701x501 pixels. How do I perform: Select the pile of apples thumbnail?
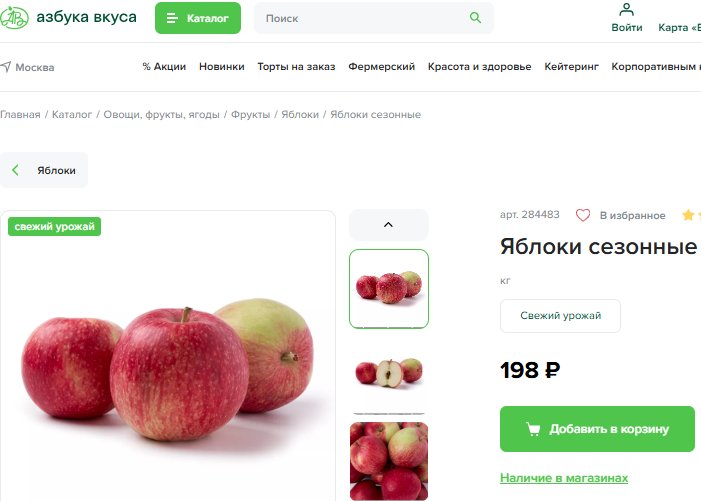pos(389,461)
